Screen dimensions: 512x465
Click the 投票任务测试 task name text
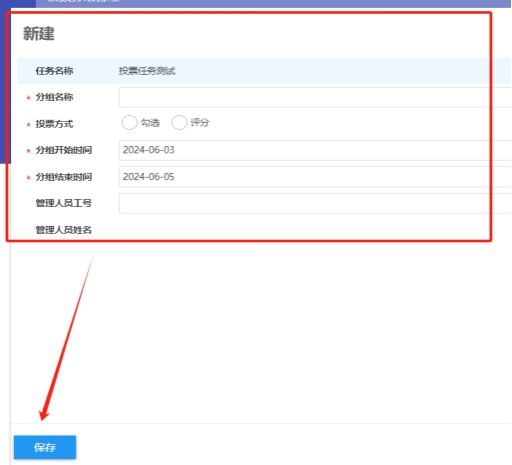tap(147, 71)
